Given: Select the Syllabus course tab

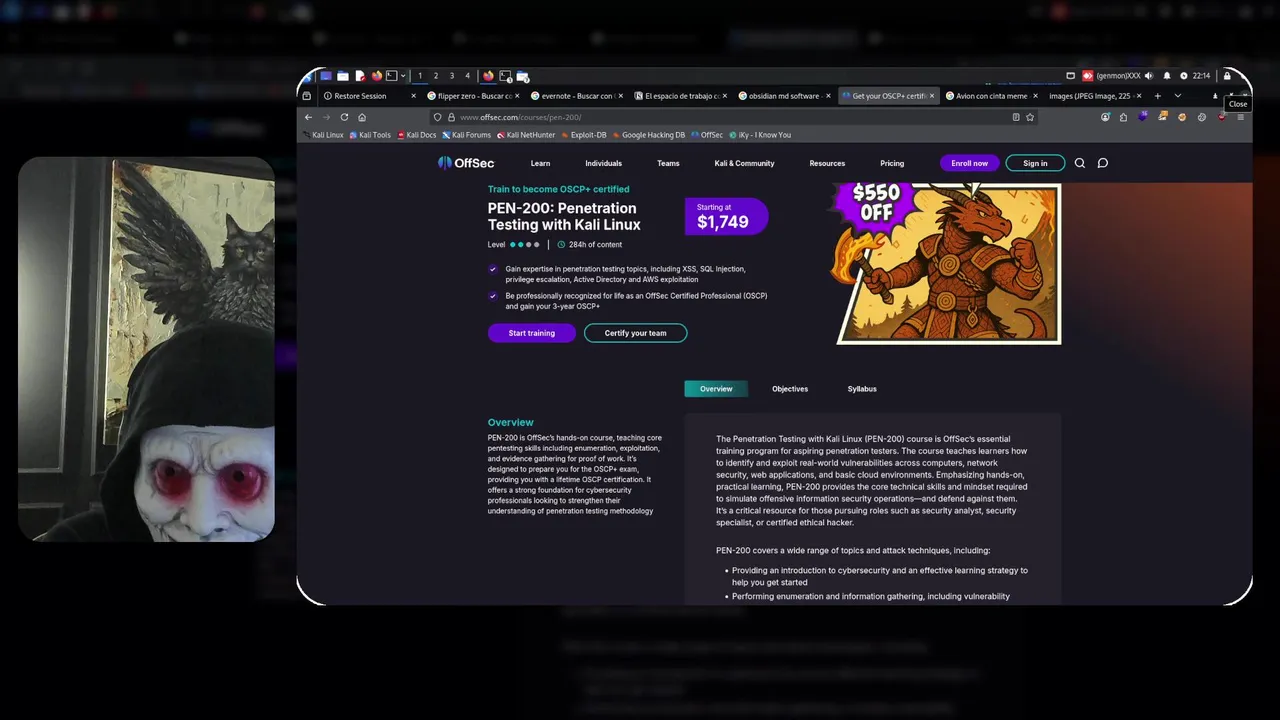Looking at the screenshot, I should click(862, 389).
